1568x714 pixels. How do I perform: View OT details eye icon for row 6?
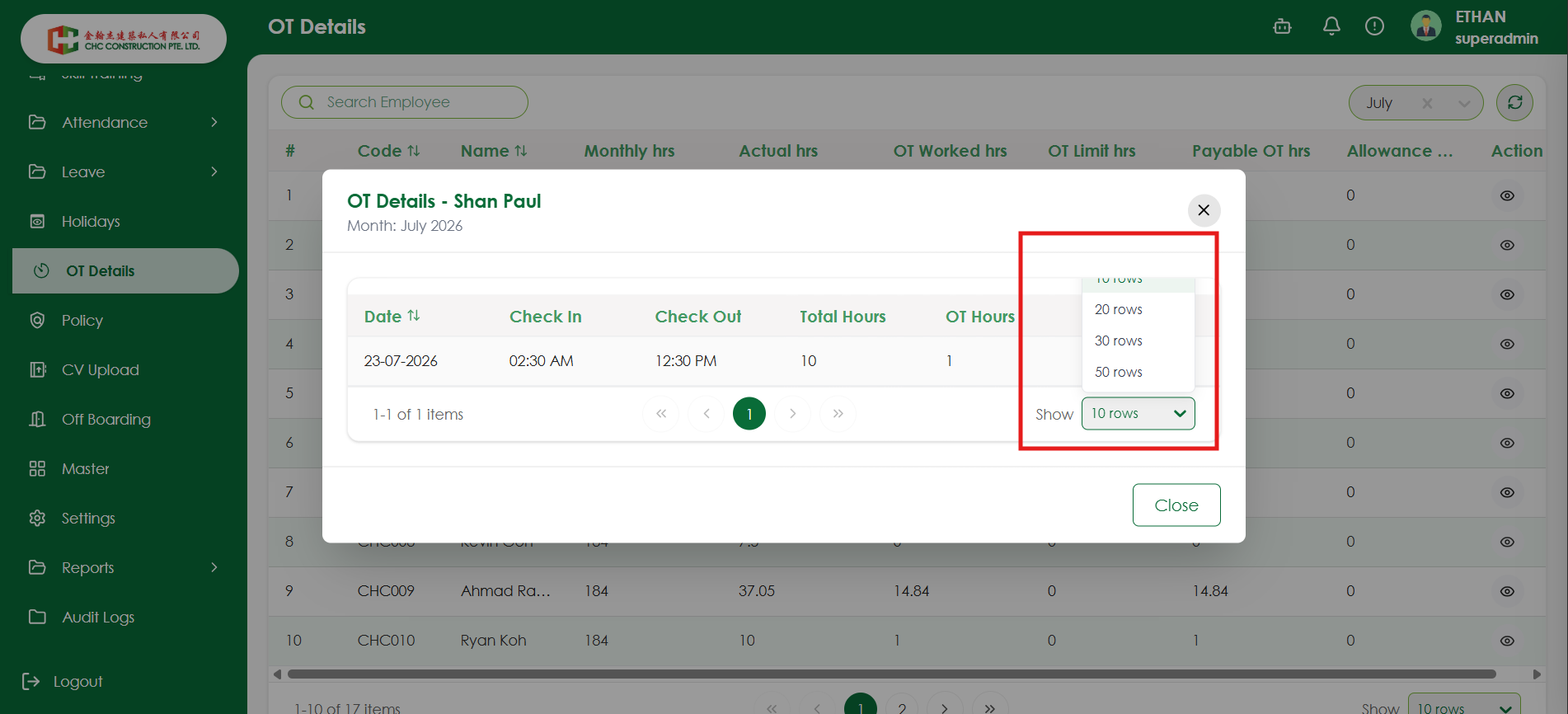1507,443
